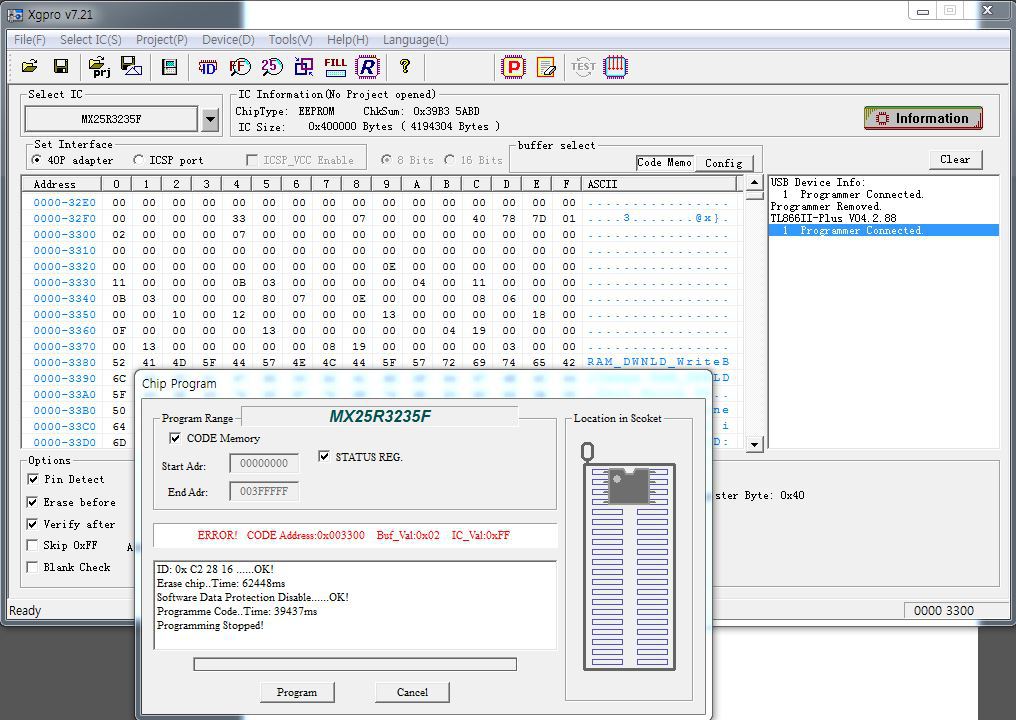Click the chip ID check icon
The height and width of the screenshot is (720, 1016).
pos(207,67)
